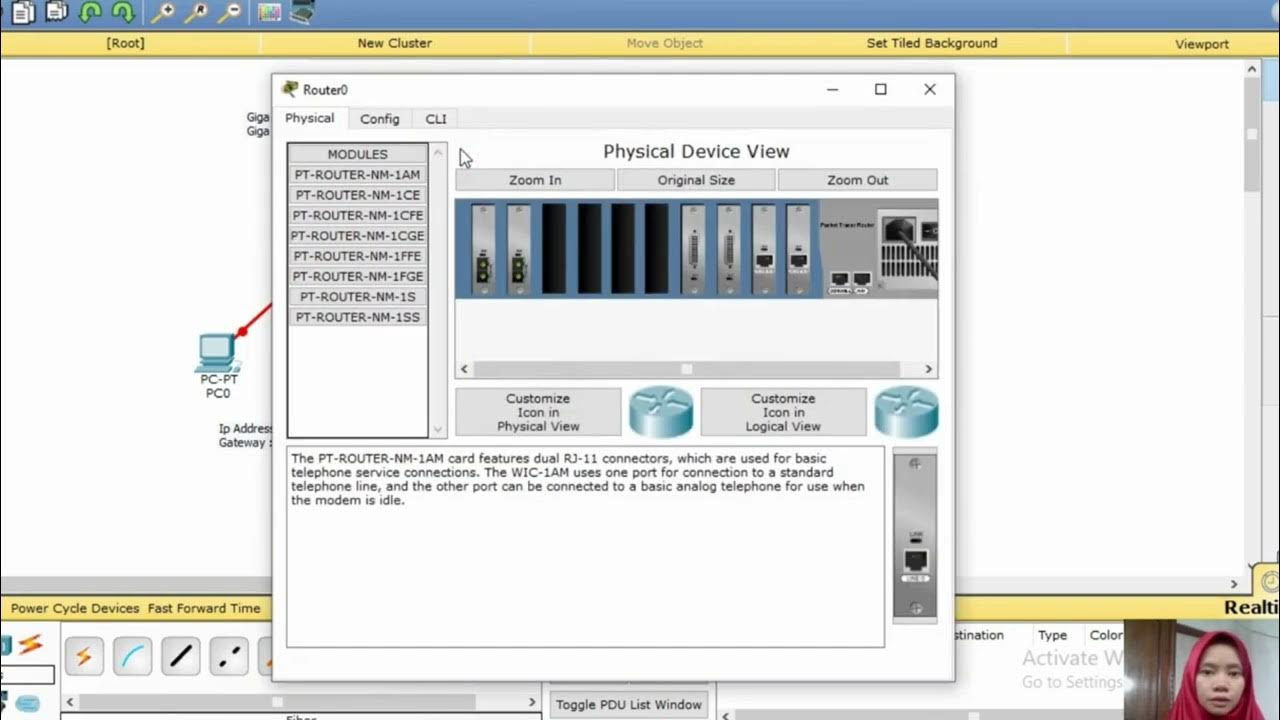Image resolution: width=1280 pixels, height=720 pixels.
Task: Click workspace vertical scrollbar up arrow
Action: [x=1251, y=69]
